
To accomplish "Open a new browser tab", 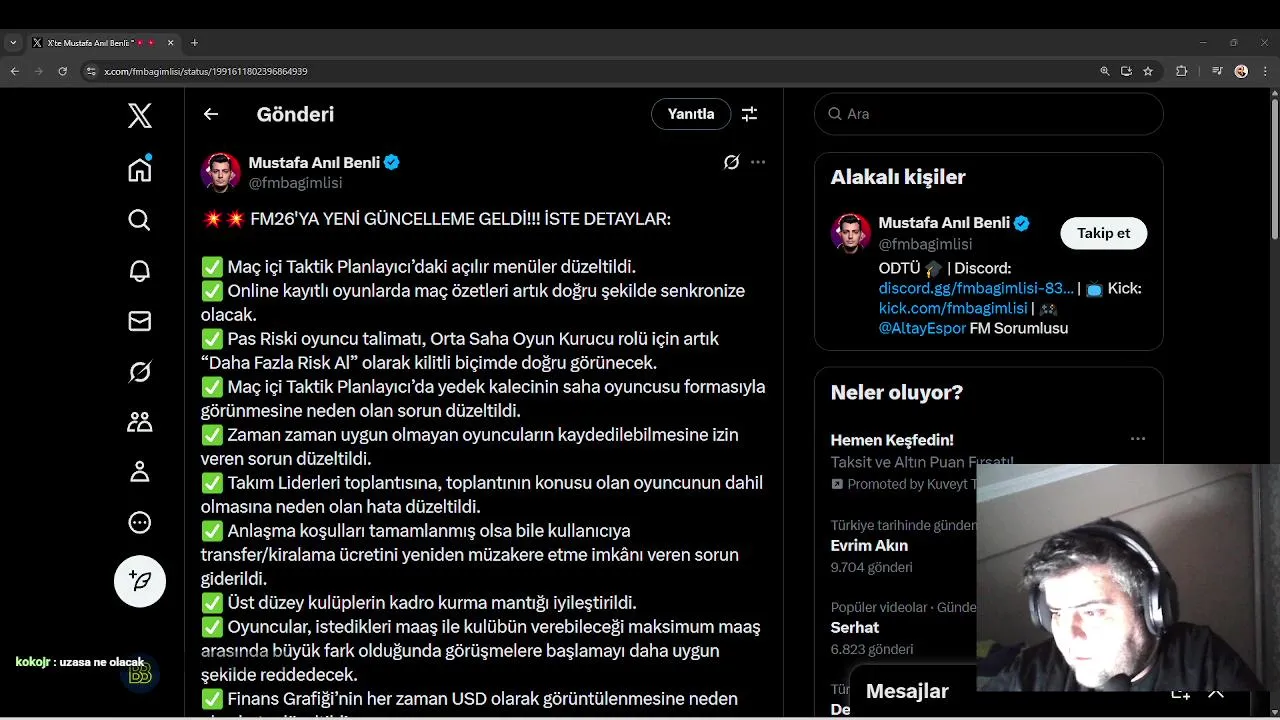I will [x=194, y=43].
